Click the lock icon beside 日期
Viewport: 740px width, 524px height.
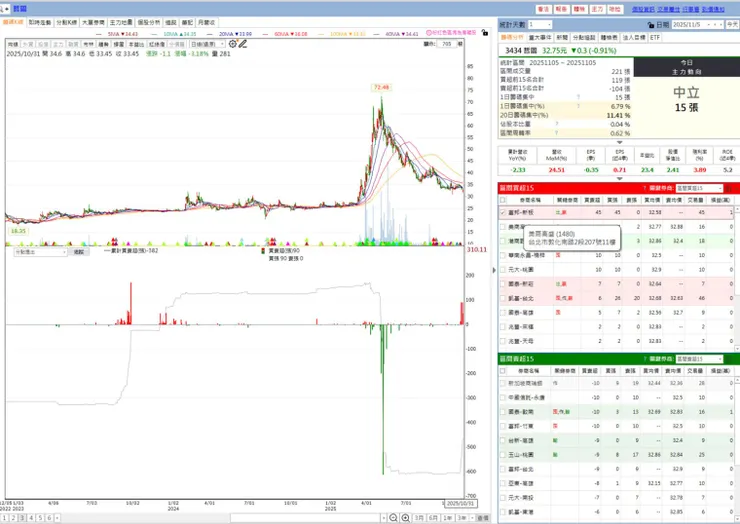(x=651, y=25)
